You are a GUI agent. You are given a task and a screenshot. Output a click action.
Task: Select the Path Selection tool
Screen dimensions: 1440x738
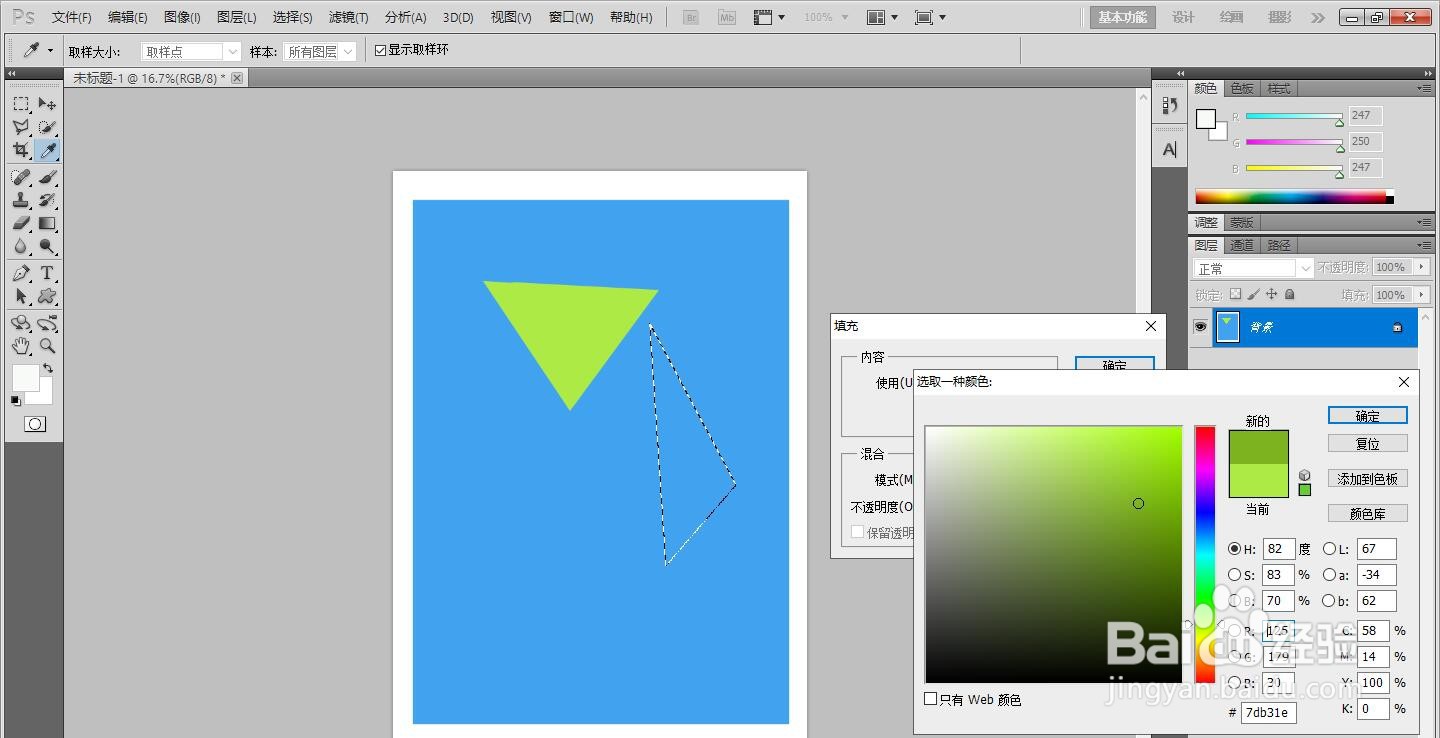(x=21, y=296)
